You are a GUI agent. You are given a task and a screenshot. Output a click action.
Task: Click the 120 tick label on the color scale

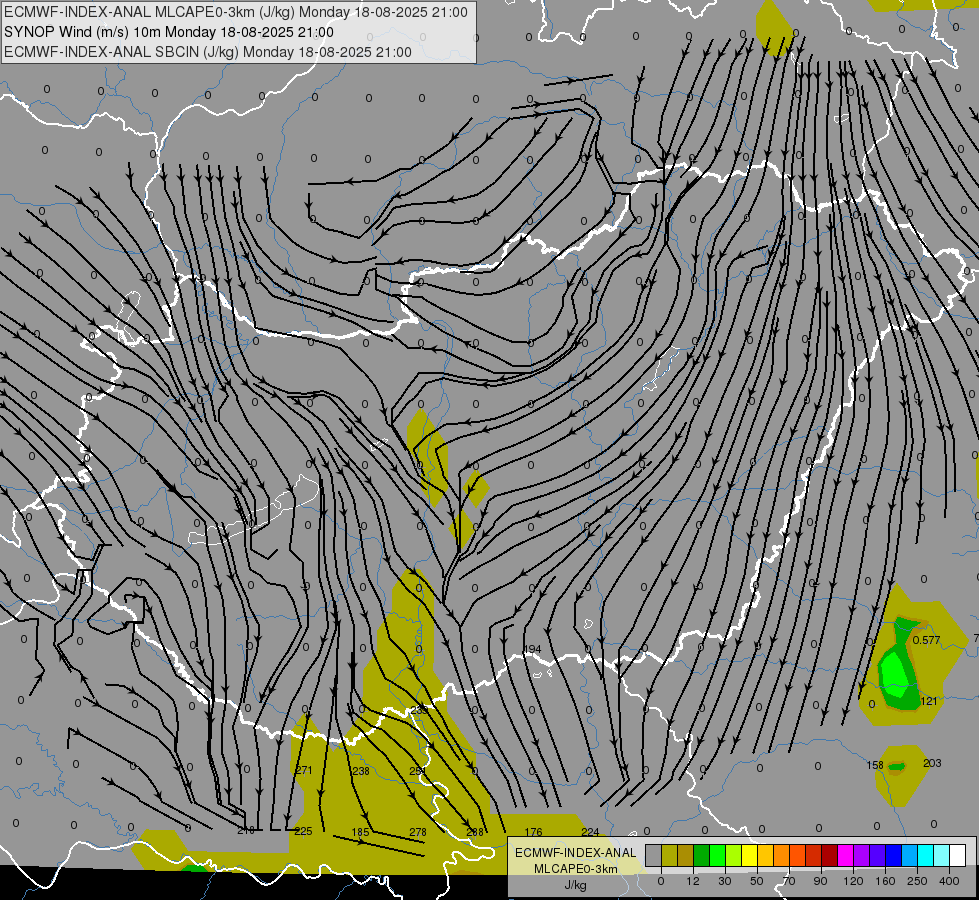click(x=853, y=881)
